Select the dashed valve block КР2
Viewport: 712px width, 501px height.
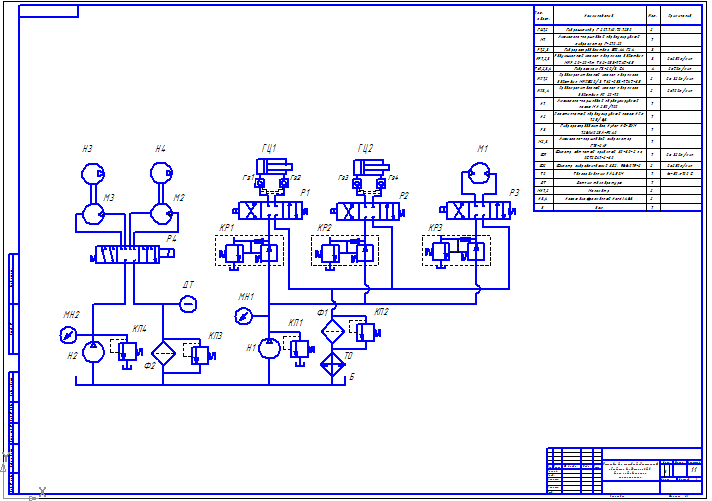(x=345, y=250)
